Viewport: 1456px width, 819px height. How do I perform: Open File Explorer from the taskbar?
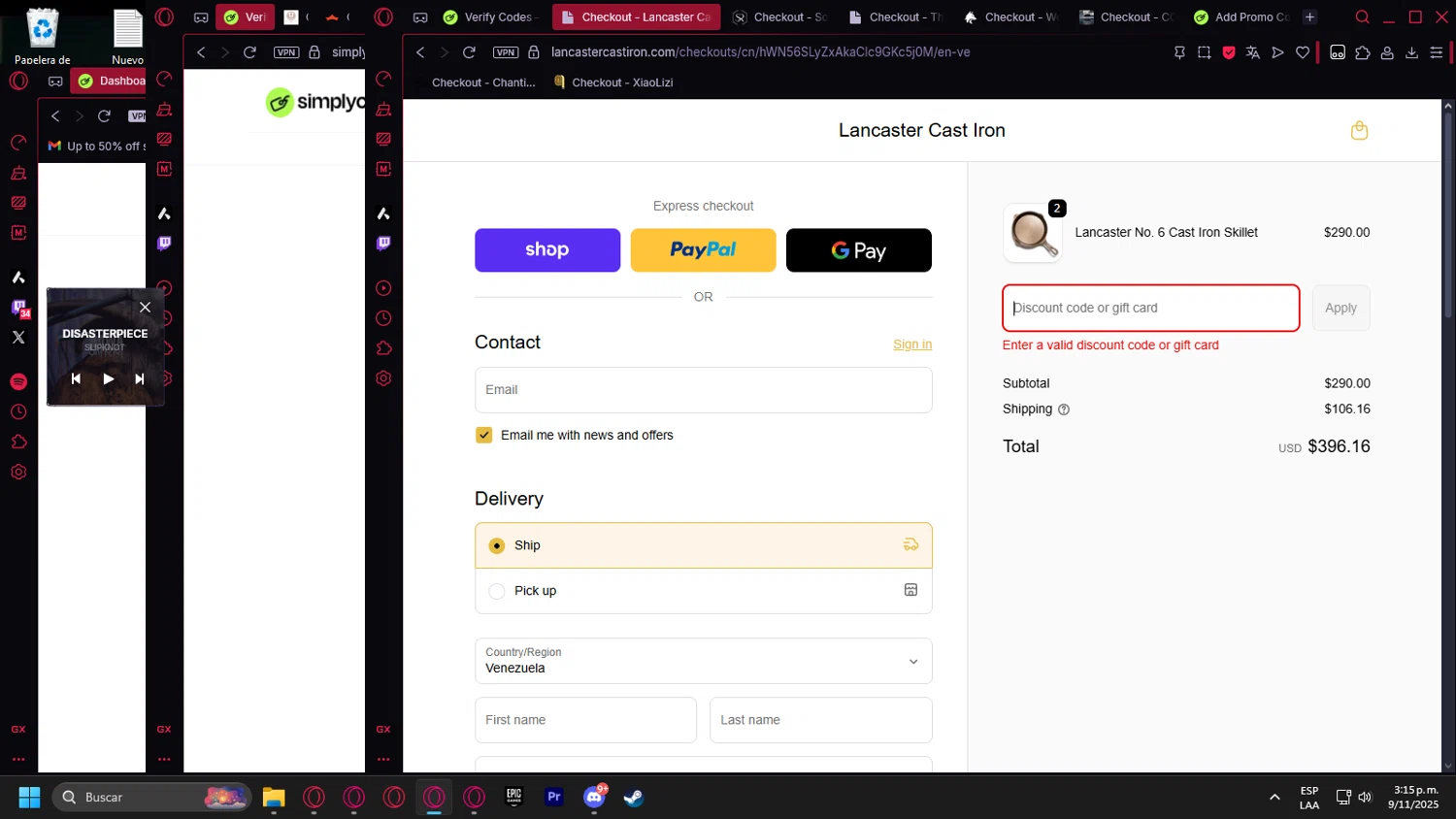(274, 798)
